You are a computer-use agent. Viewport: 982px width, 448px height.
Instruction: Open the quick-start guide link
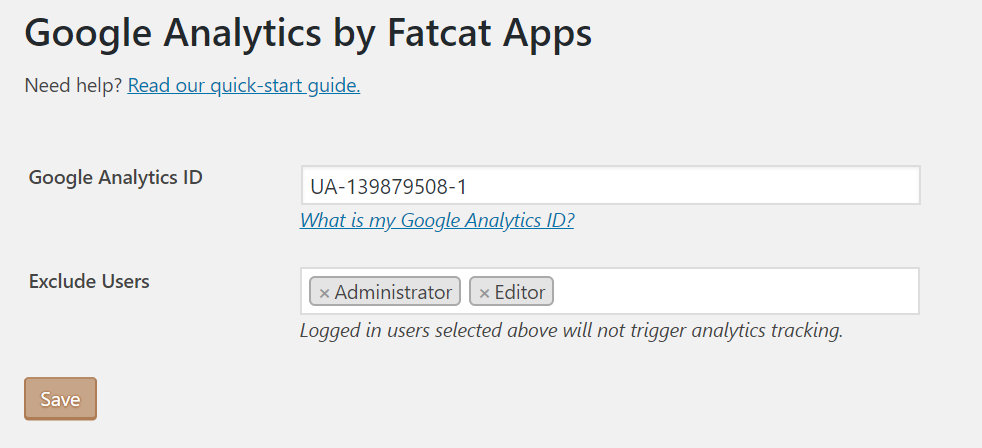coord(243,86)
